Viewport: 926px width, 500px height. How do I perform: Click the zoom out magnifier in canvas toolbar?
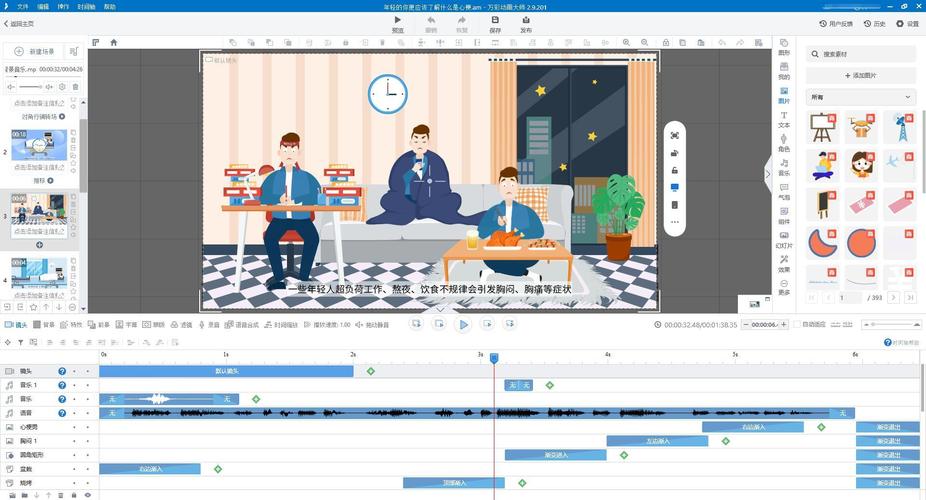(x=644, y=43)
